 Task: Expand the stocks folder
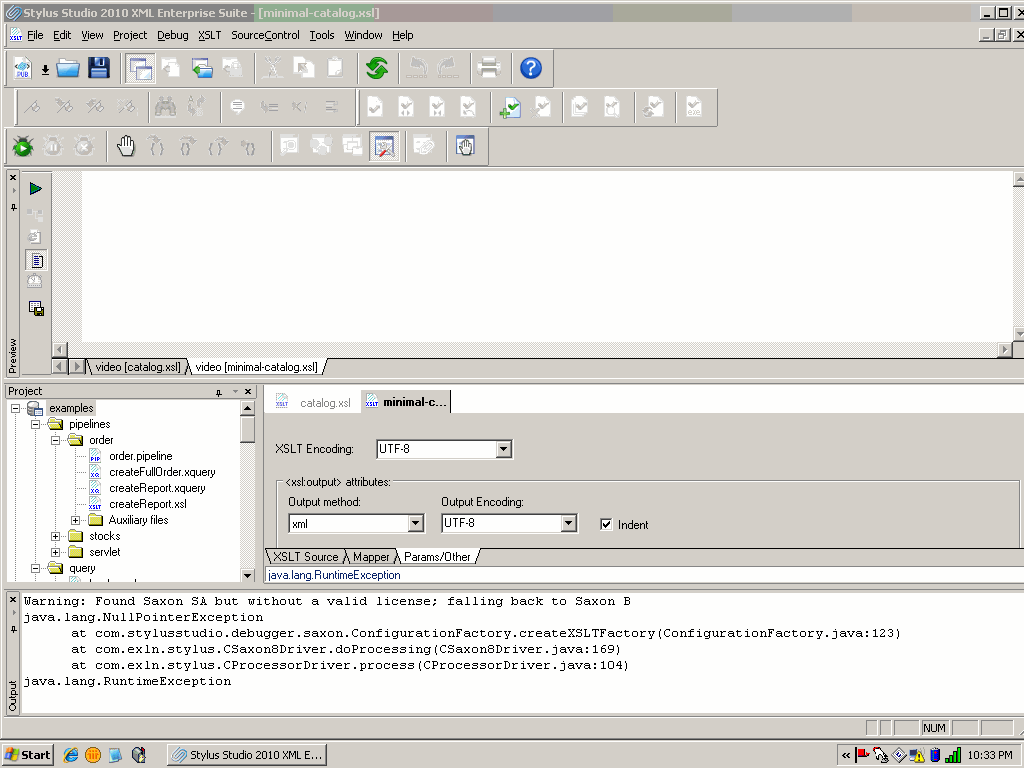click(56, 536)
